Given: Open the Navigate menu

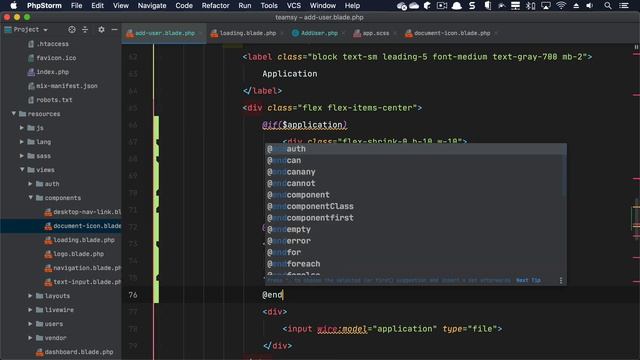Looking at the screenshot, I should 152,6.
